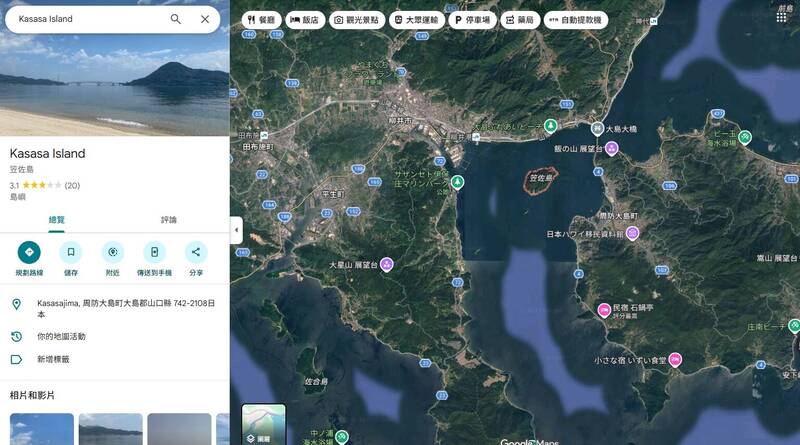Click the ビー玉 海水浴場 green marker
The width and height of the screenshot is (800, 445).
click(745, 137)
